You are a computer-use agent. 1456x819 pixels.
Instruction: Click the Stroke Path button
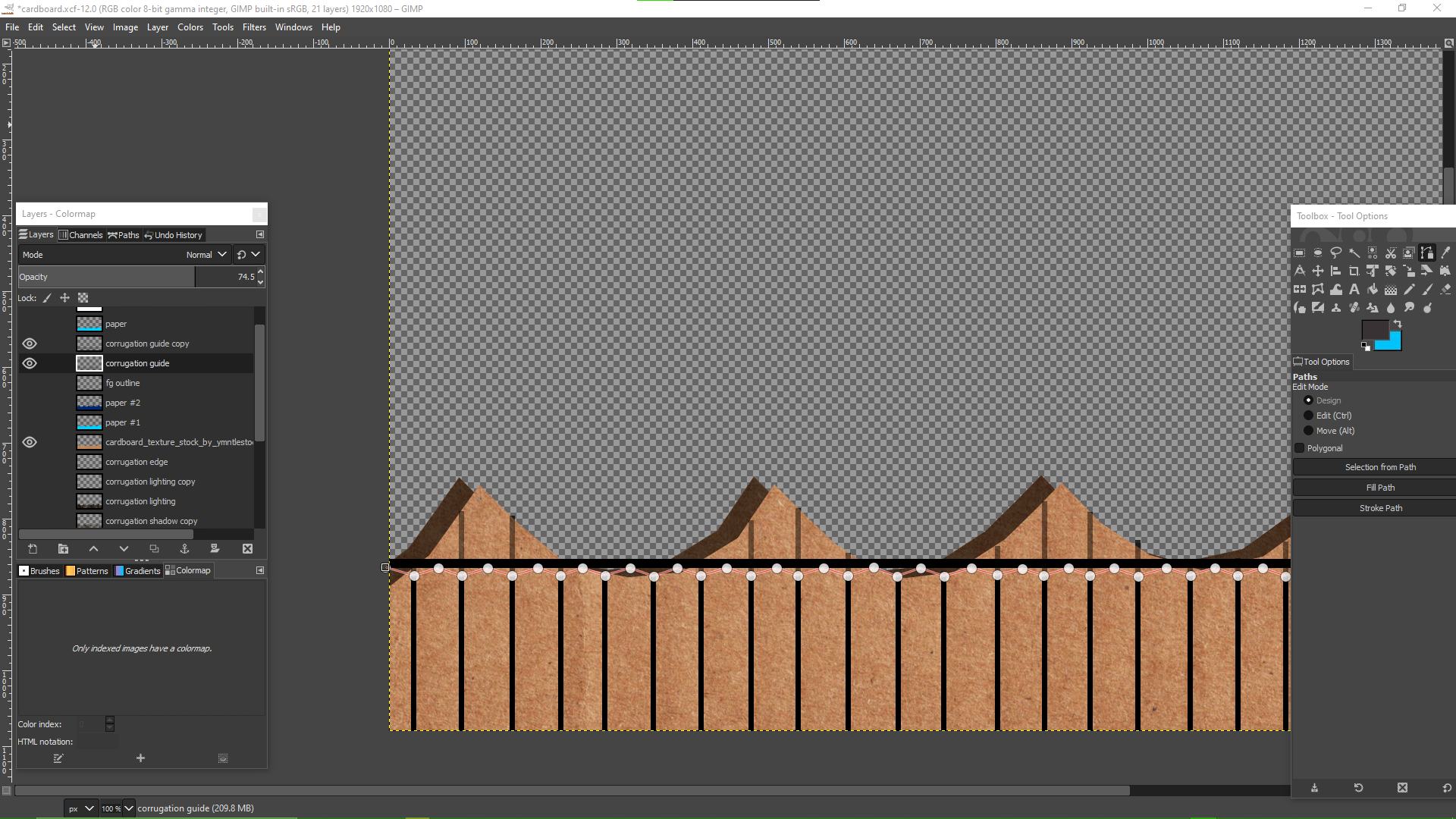pos(1380,508)
